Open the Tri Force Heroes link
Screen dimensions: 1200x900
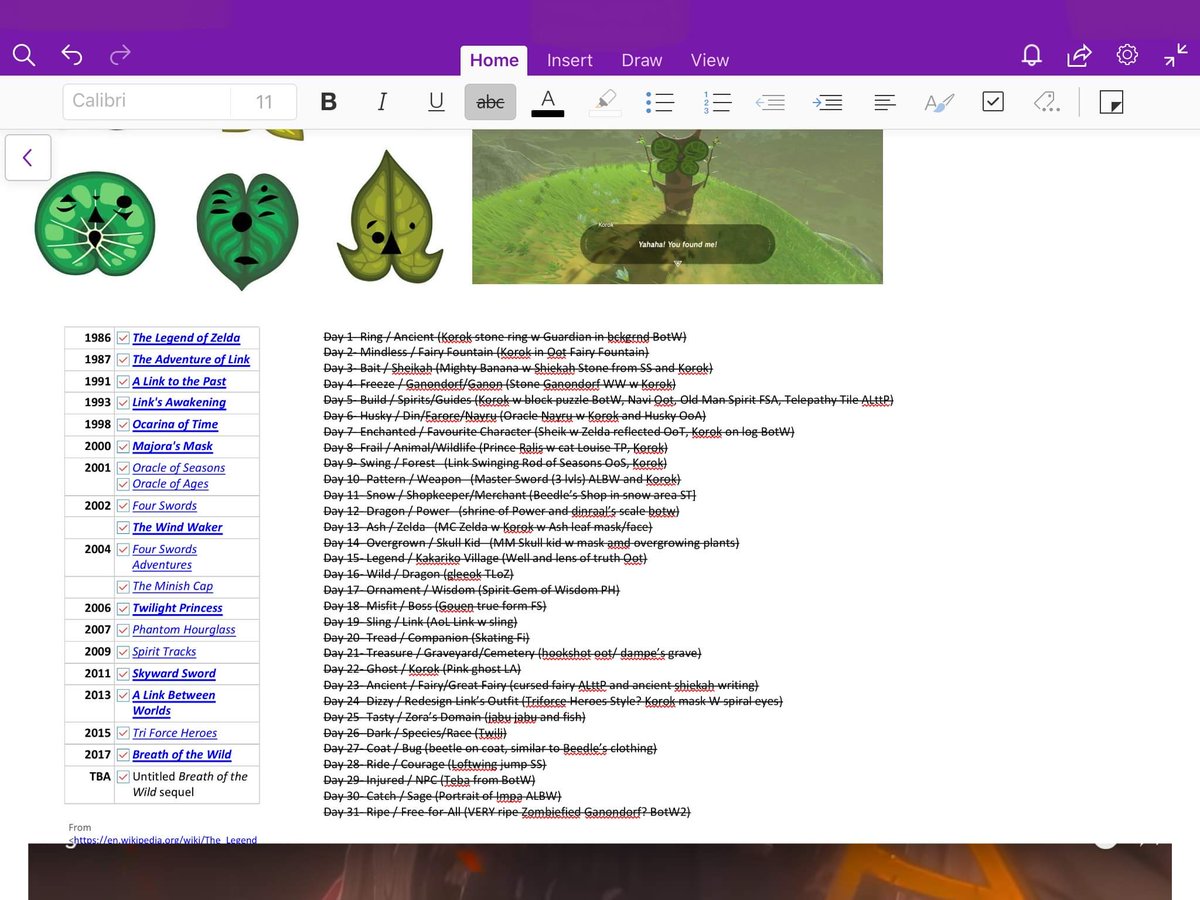click(175, 733)
